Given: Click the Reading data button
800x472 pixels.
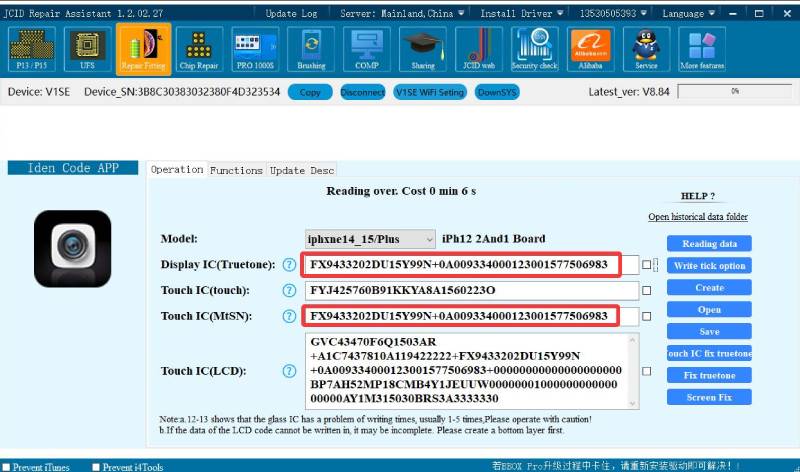Looking at the screenshot, I should coord(709,243).
